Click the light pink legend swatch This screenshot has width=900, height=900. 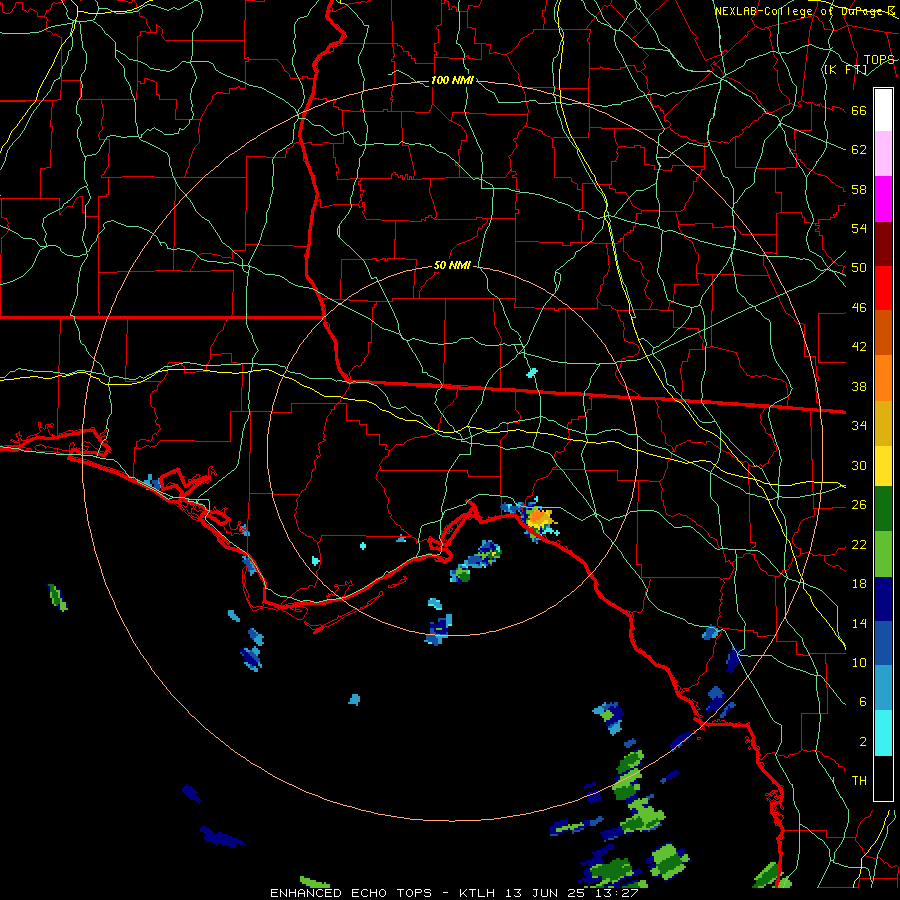point(883,154)
